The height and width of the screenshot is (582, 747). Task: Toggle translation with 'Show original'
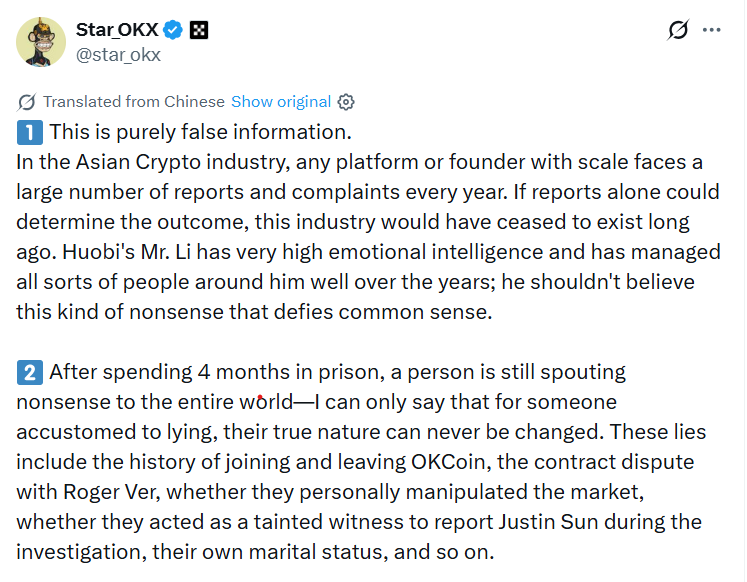pyautogui.click(x=281, y=102)
